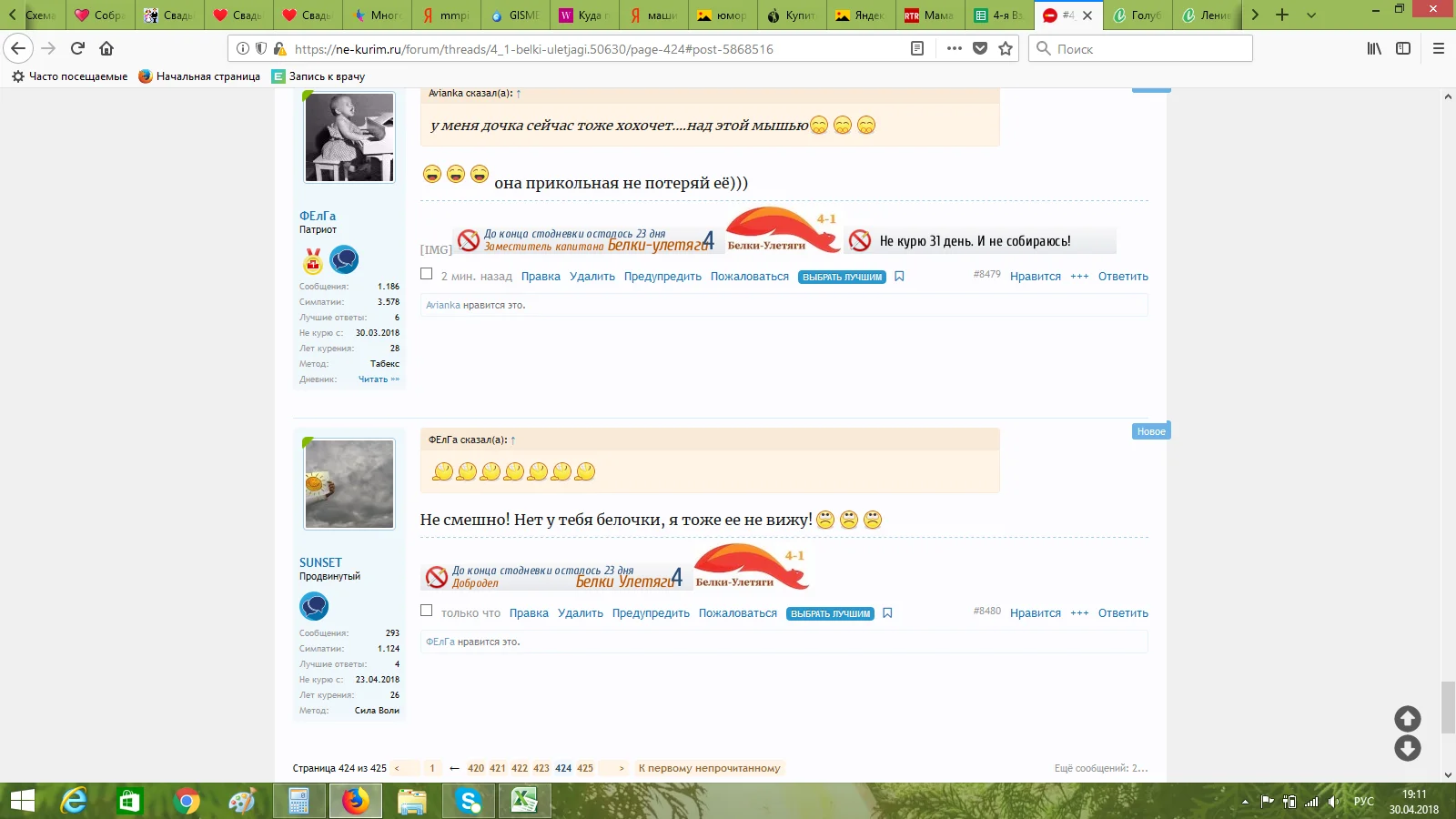
Task: Show site information for ne-kurim.ru
Action: (x=243, y=48)
